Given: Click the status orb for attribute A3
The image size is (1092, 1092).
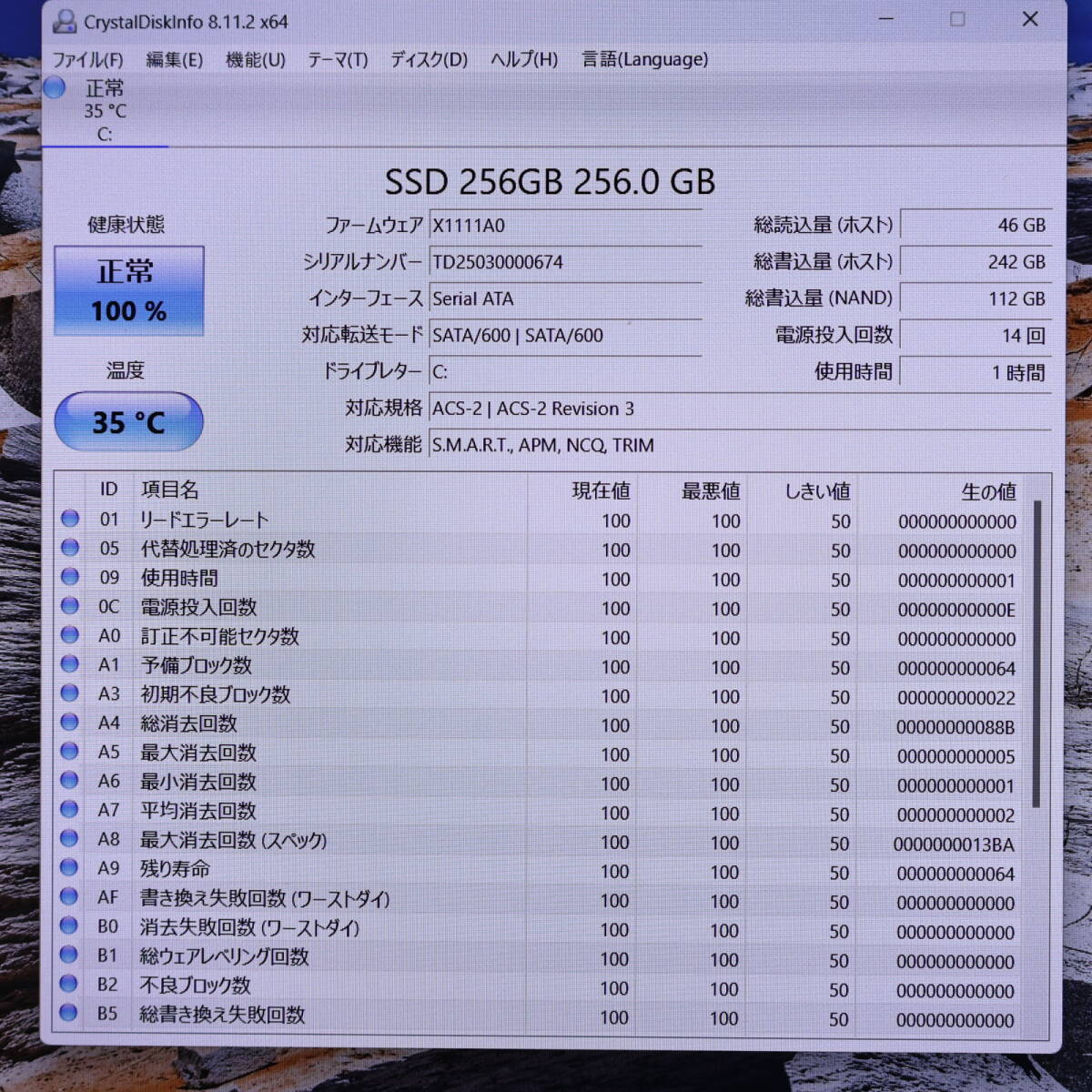Looking at the screenshot, I should tap(70, 693).
